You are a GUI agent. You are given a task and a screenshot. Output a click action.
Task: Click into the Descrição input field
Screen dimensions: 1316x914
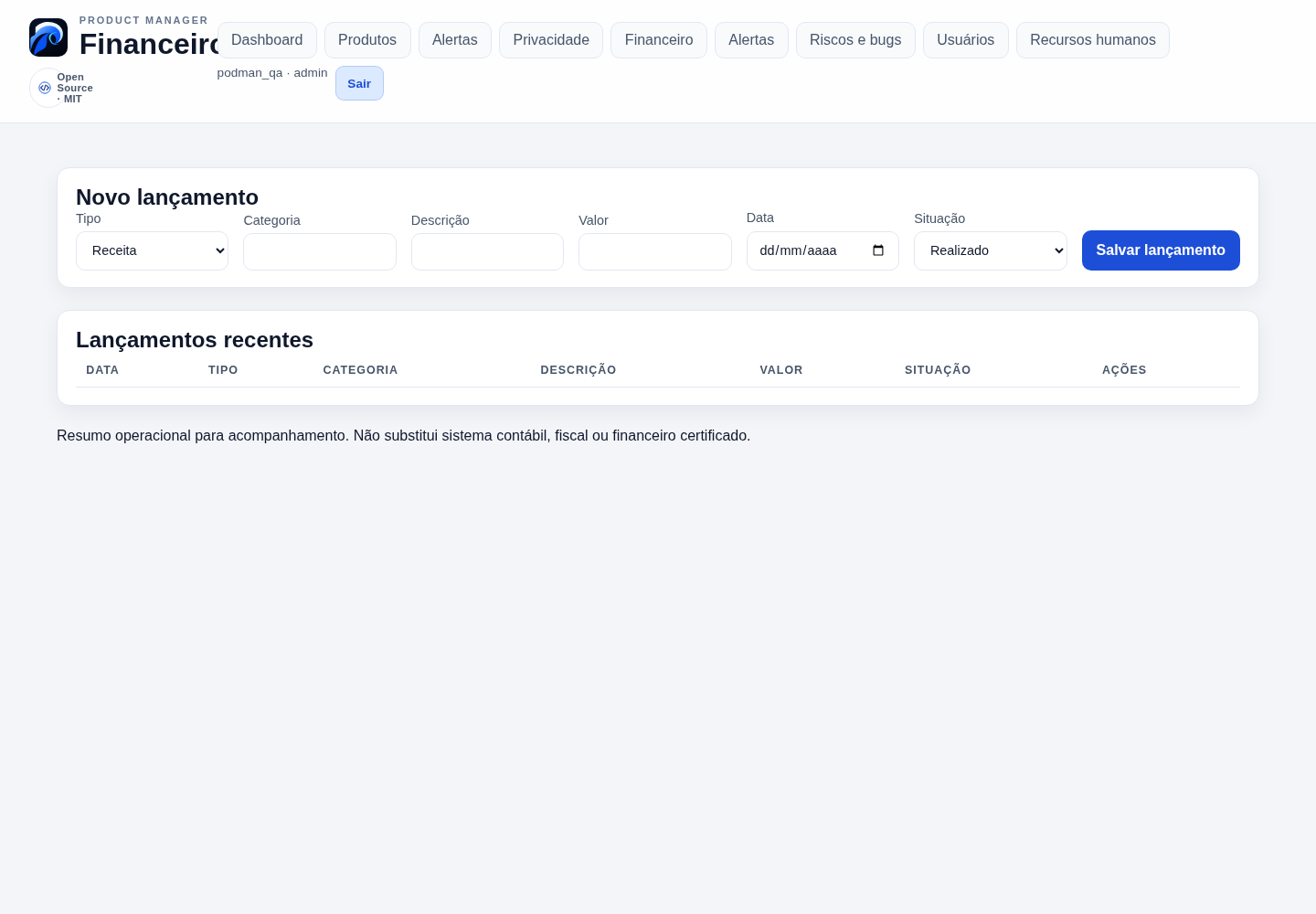(487, 251)
